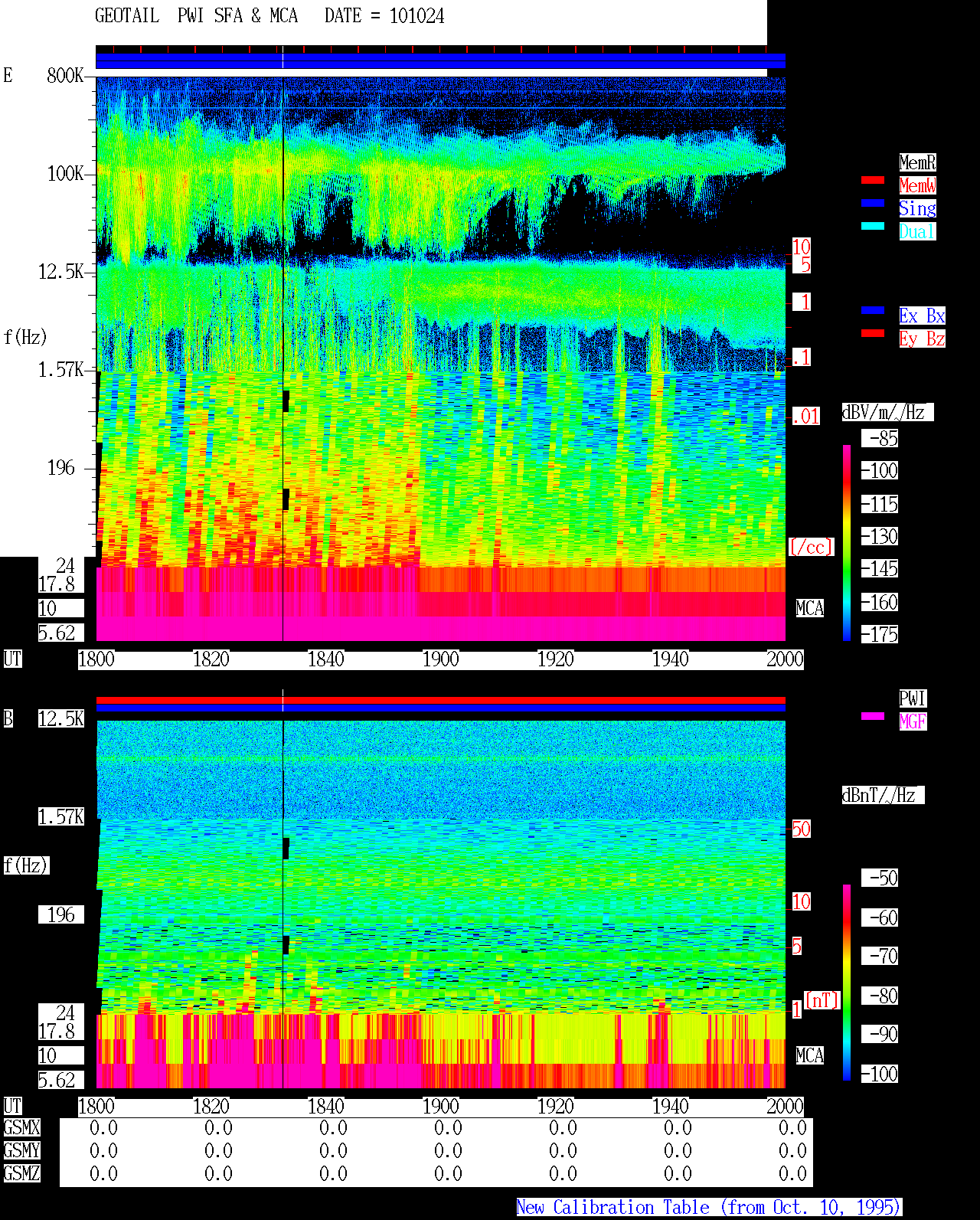Click the MCA label beside the B panel
Viewport: 980px width, 1220px height.
click(x=809, y=1055)
